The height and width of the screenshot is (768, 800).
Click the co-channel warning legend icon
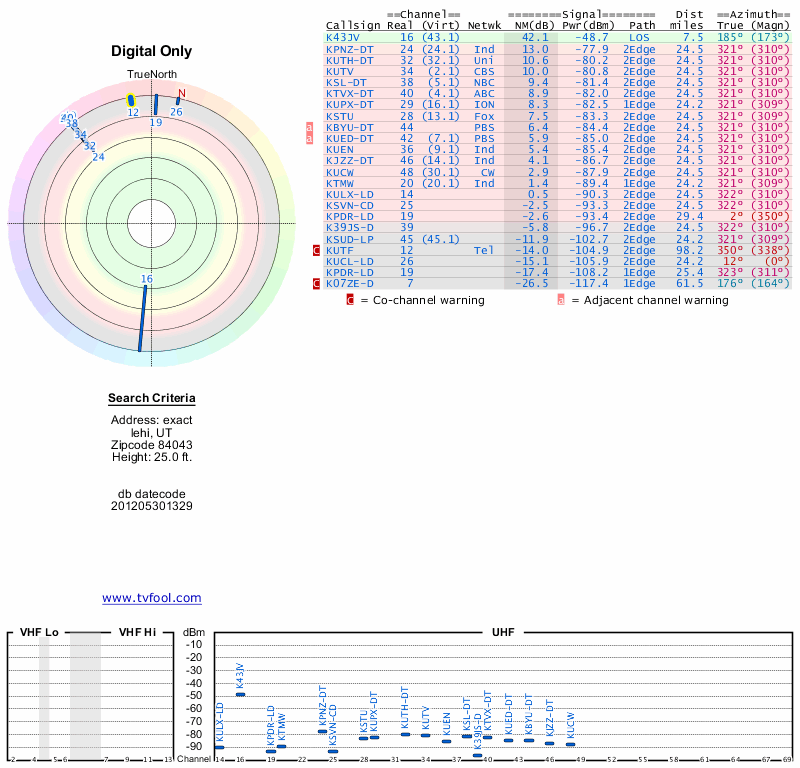point(350,300)
